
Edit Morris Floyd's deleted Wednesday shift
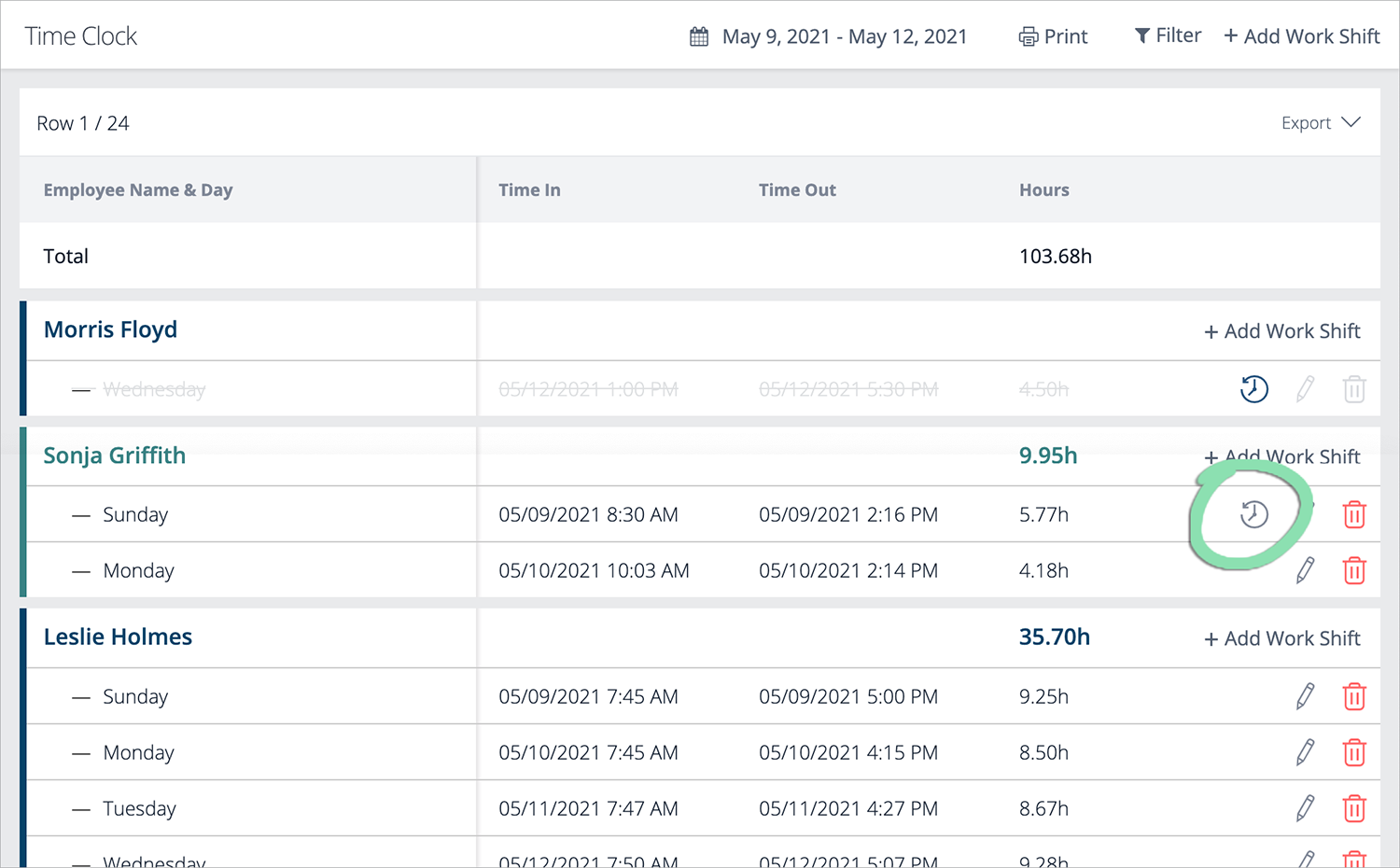(x=1306, y=389)
